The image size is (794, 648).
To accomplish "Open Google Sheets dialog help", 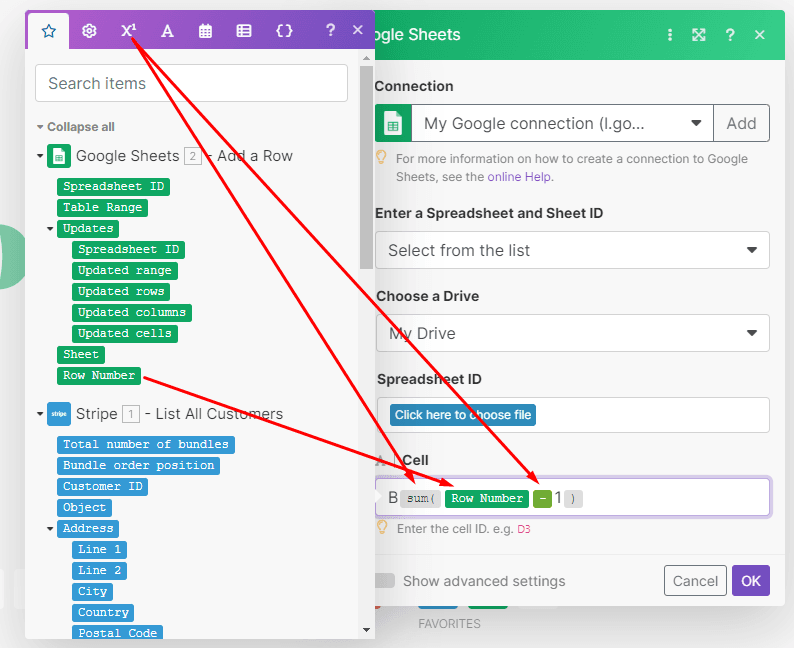I will point(730,35).
